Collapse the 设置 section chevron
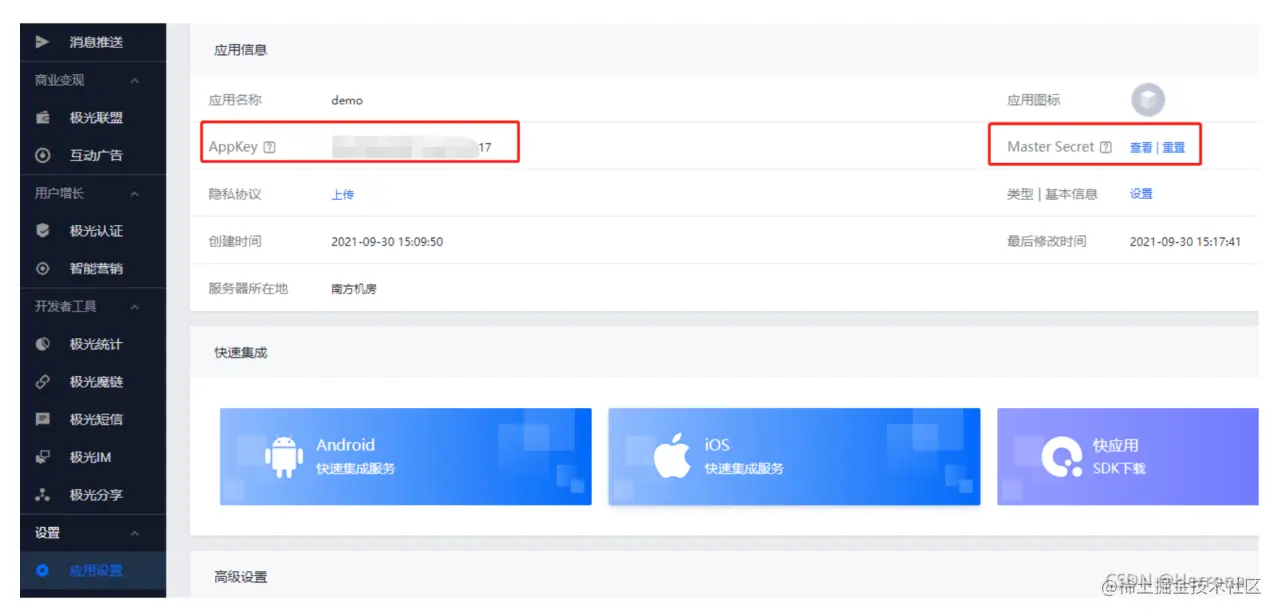The width and height of the screenshot is (1280, 615). [135, 533]
